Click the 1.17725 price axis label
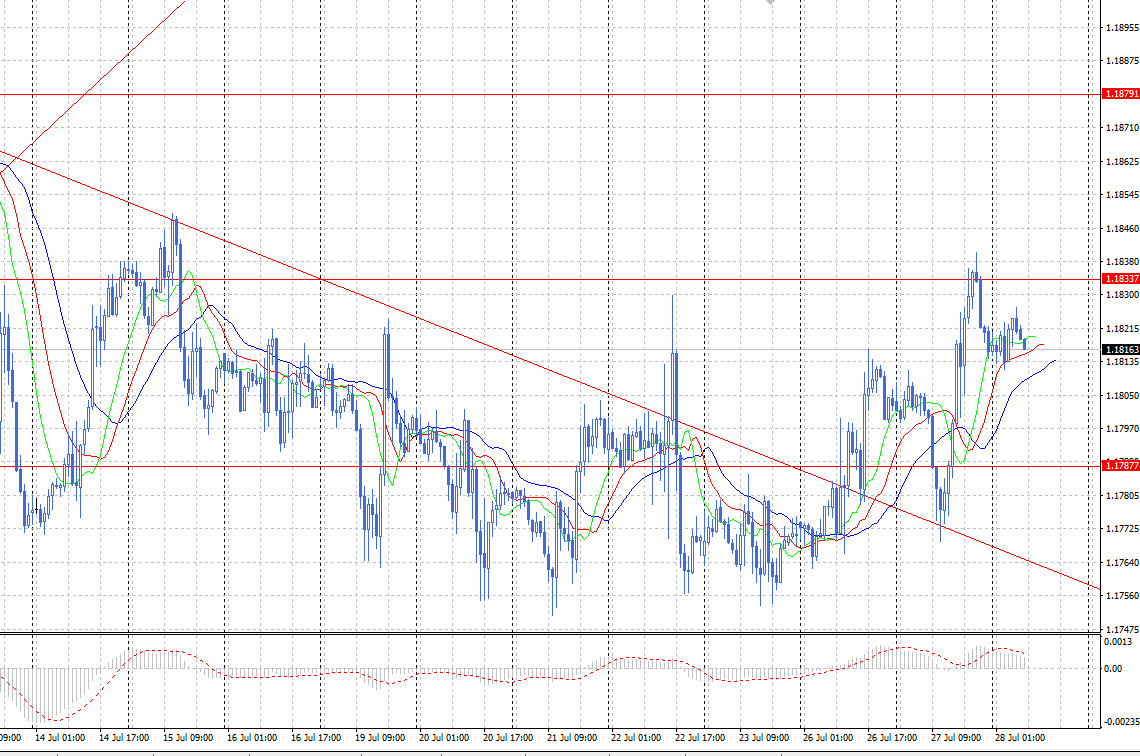The height and width of the screenshot is (756, 1140). click(1122, 529)
